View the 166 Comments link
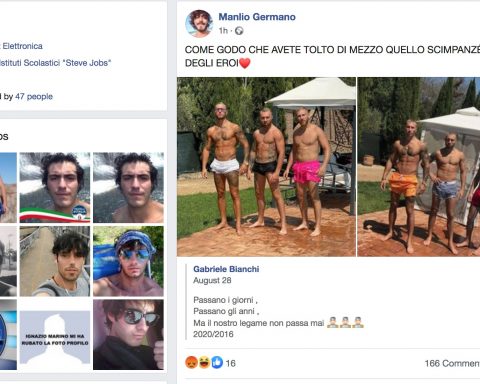The height and width of the screenshot is (384, 480). coord(452,363)
